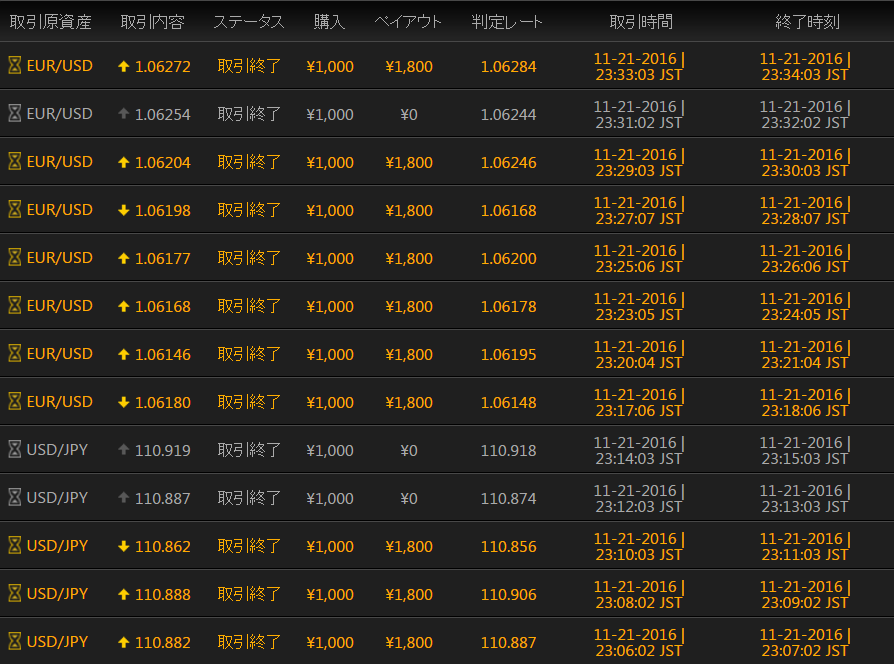Click the trade time 23:20:04 JST
Screen dimensions: 894x664
639,362
